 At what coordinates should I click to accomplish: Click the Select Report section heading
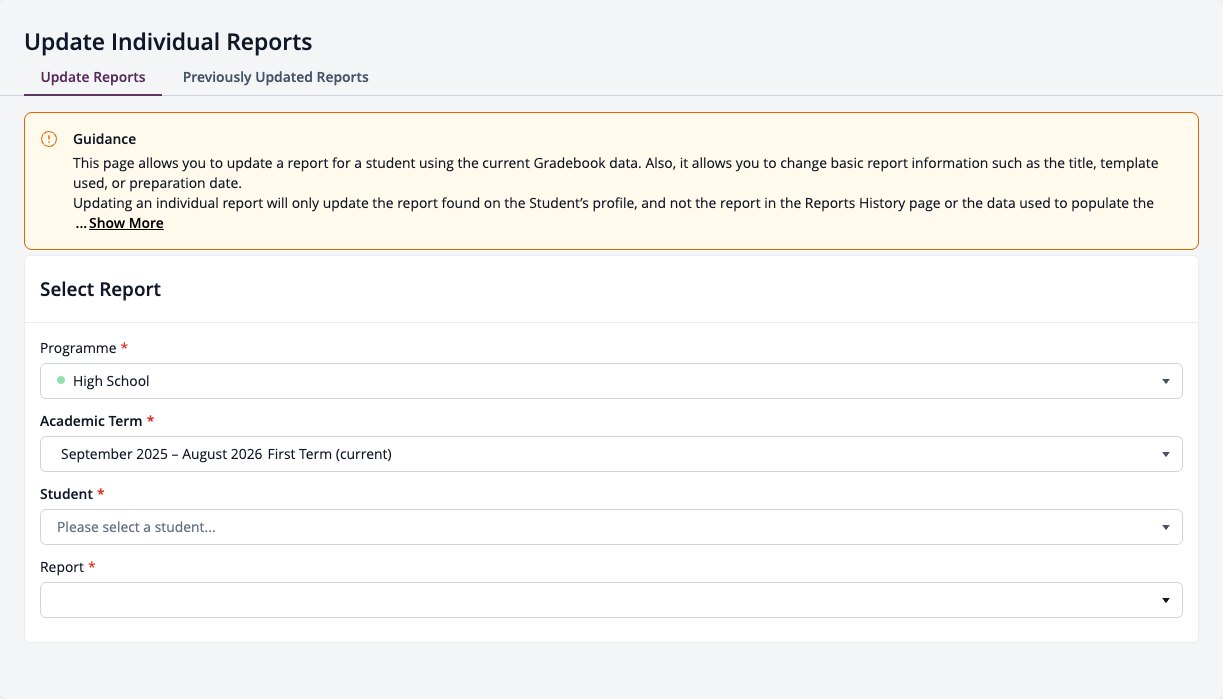click(x=100, y=290)
